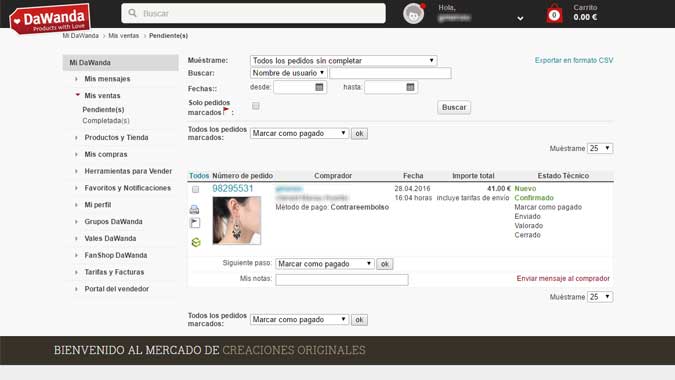Open order number 98295531 link
Image resolution: width=675 pixels, height=380 pixels.
233,188
